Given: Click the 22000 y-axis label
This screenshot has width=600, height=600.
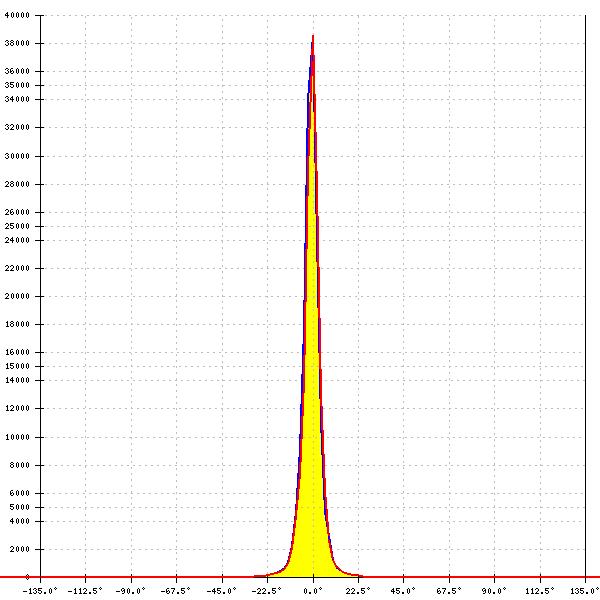Looking at the screenshot, I should click(17, 268).
